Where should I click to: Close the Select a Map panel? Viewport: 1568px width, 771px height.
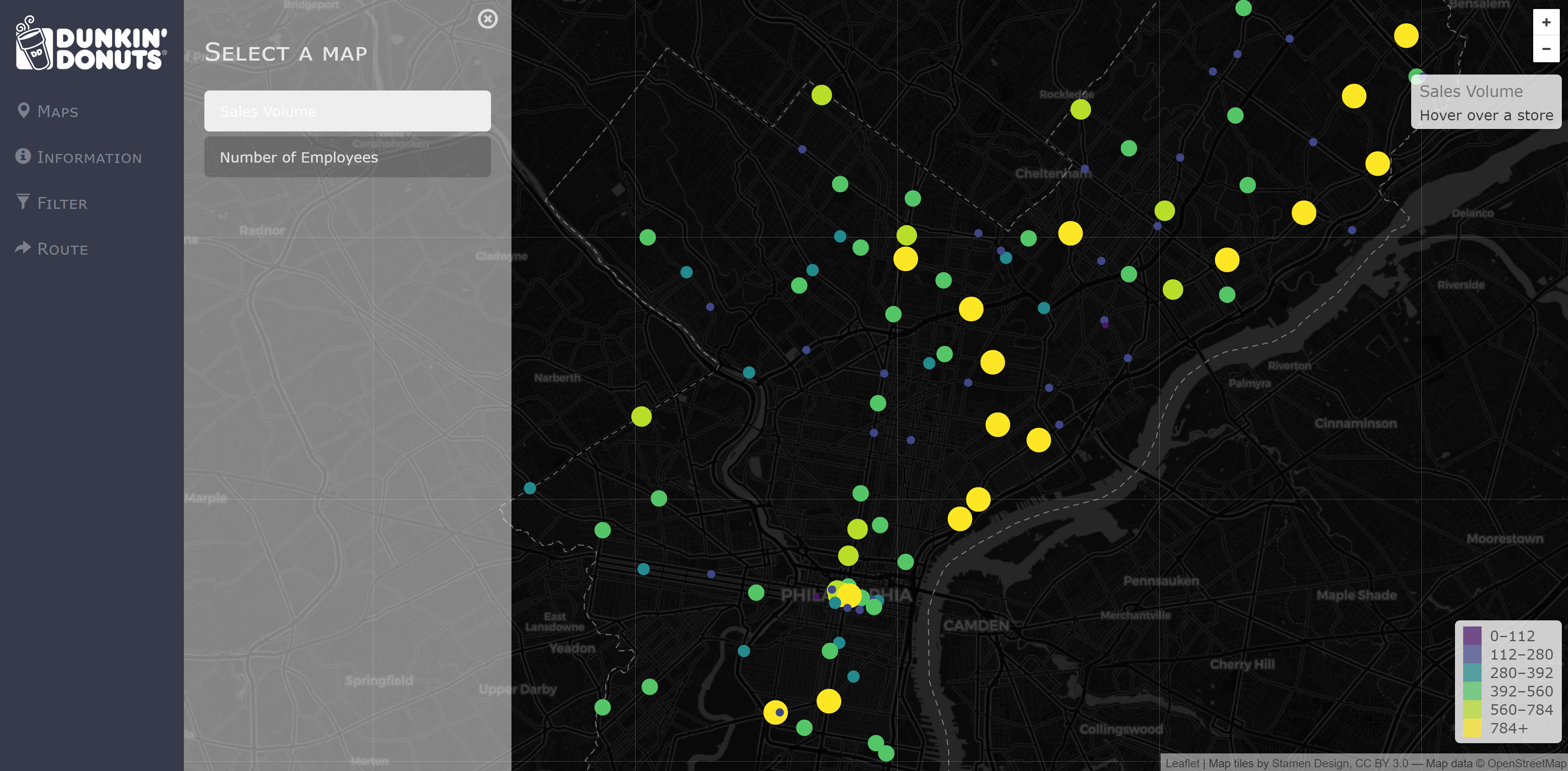tap(488, 19)
